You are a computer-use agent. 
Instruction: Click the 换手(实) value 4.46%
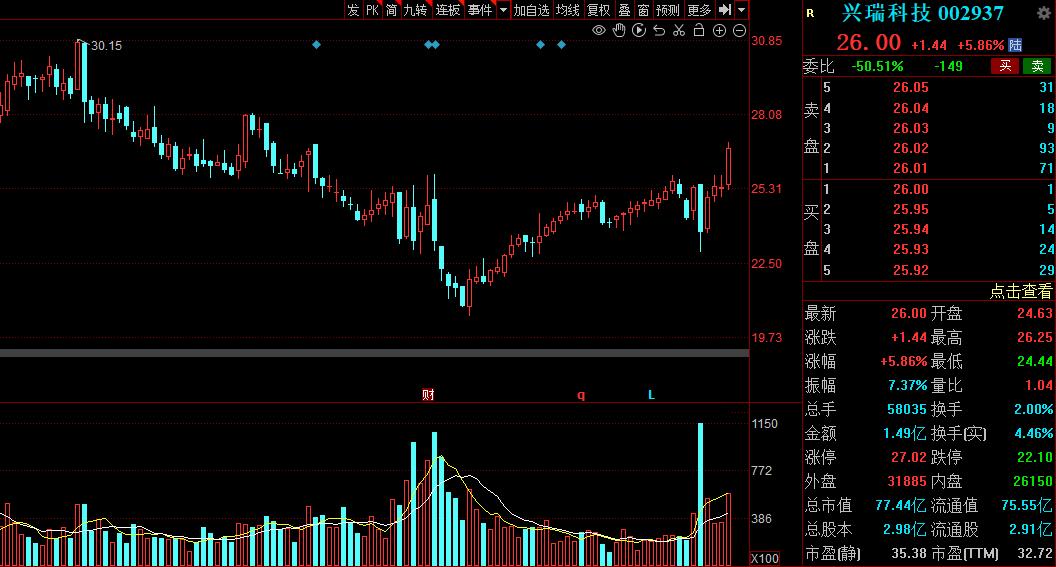point(1034,434)
